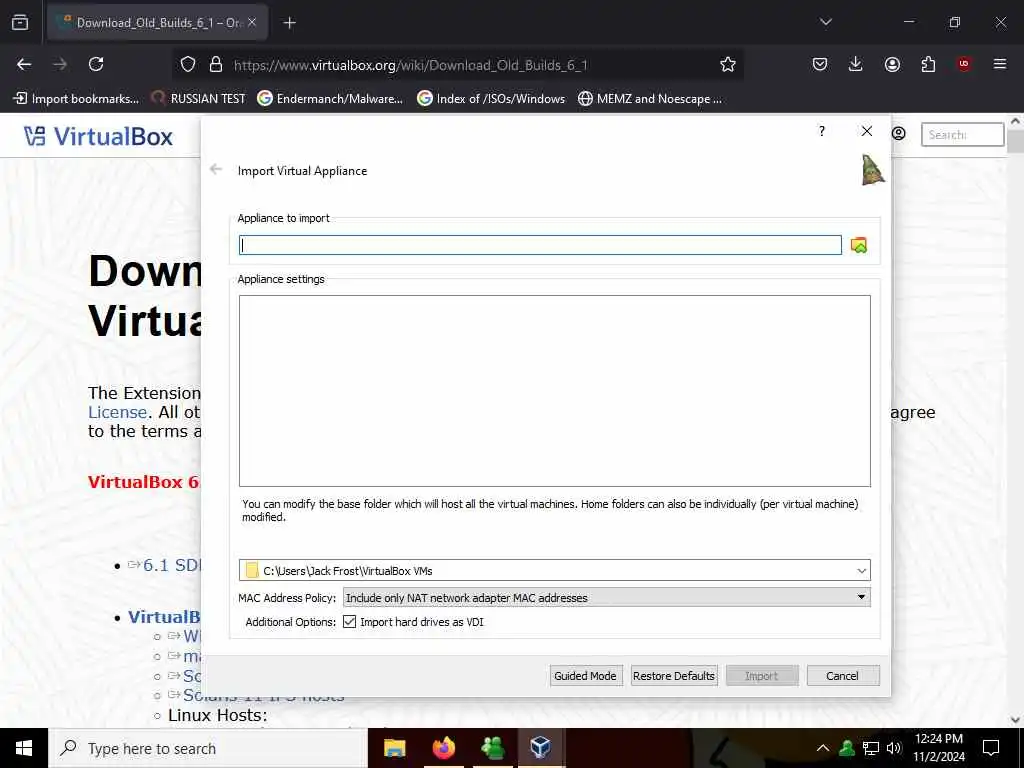
Task: Open Index of /ISOs/Windows bookmark
Action: [491, 99]
